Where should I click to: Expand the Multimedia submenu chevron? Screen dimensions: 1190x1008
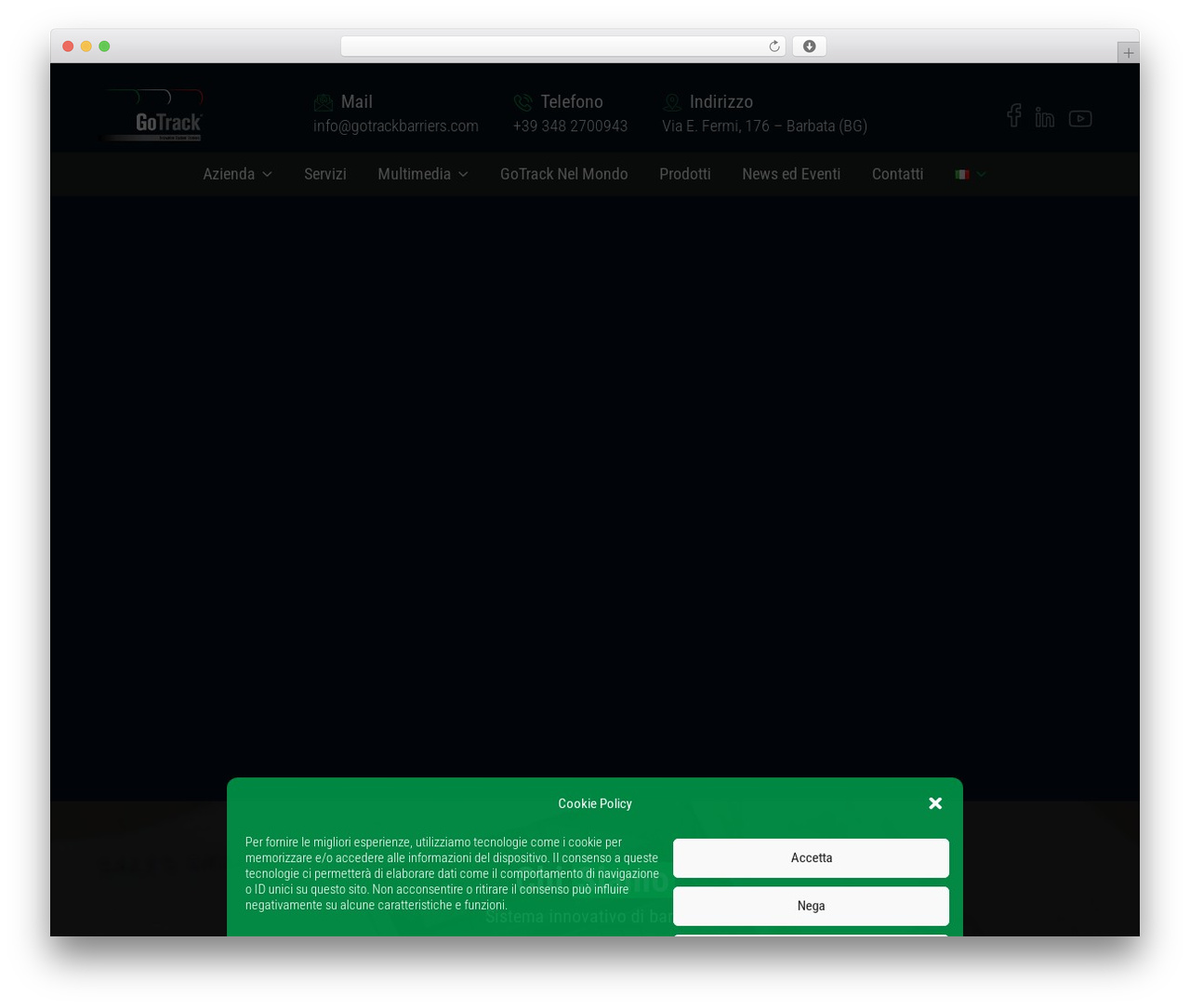pyautogui.click(x=463, y=175)
